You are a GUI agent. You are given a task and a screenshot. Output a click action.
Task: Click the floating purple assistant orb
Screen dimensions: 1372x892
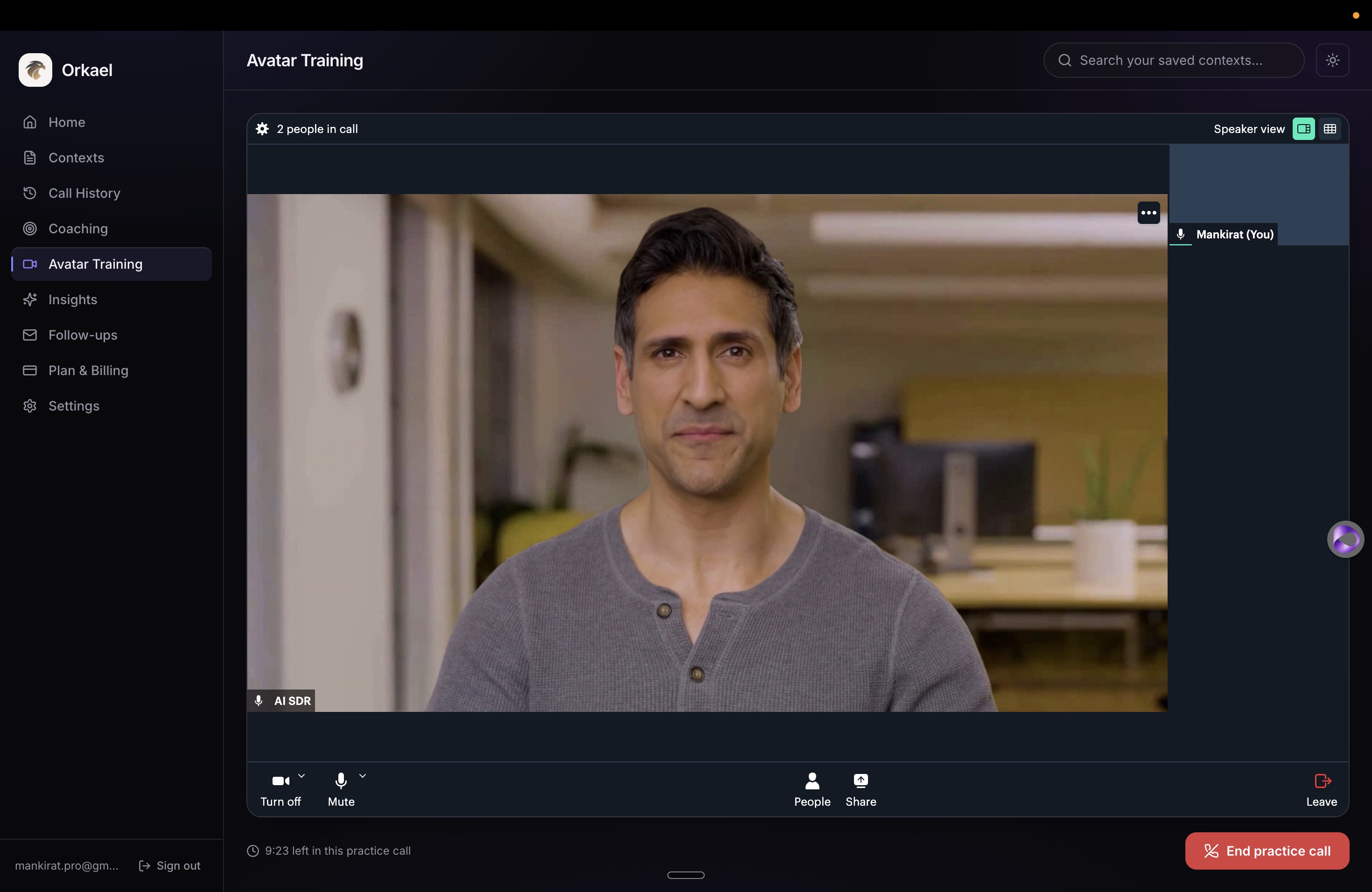(x=1345, y=539)
